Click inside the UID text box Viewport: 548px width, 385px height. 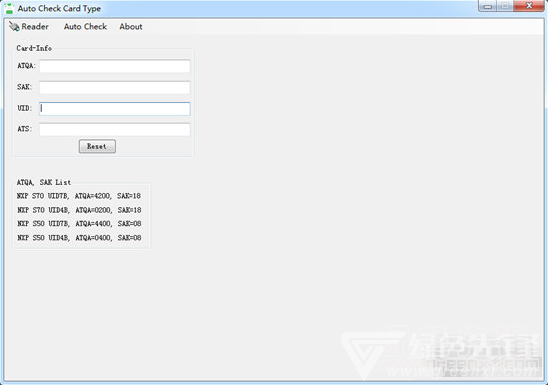[x=115, y=109]
